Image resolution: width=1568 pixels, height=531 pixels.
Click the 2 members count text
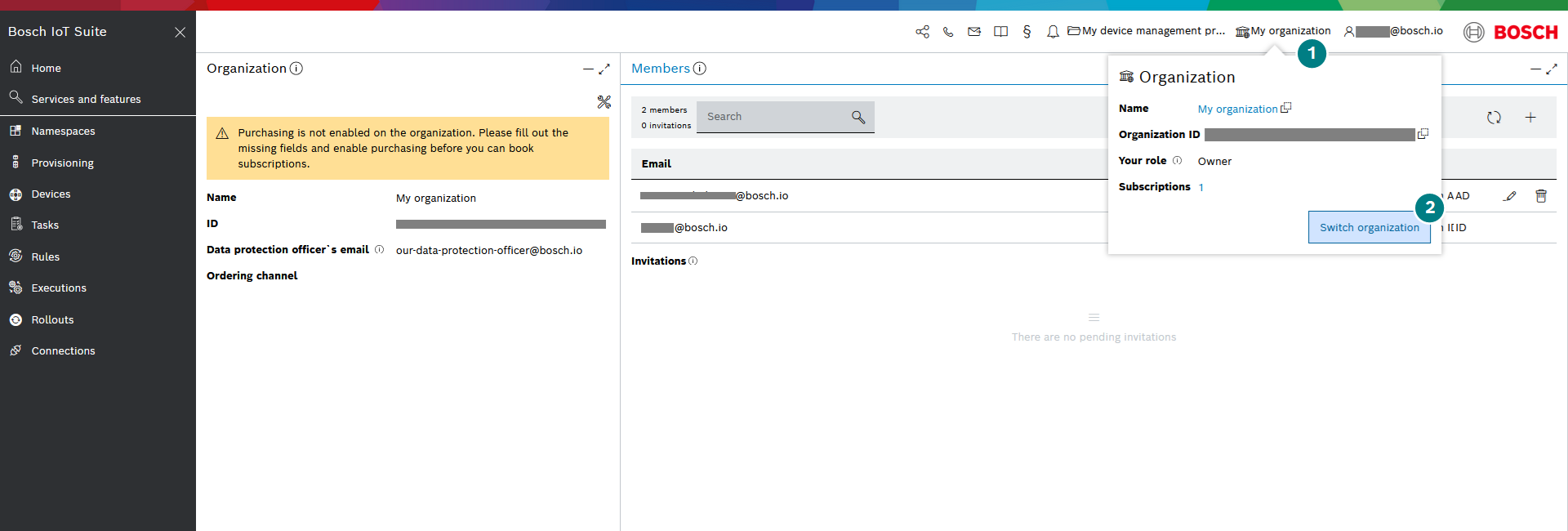pos(664,109)
